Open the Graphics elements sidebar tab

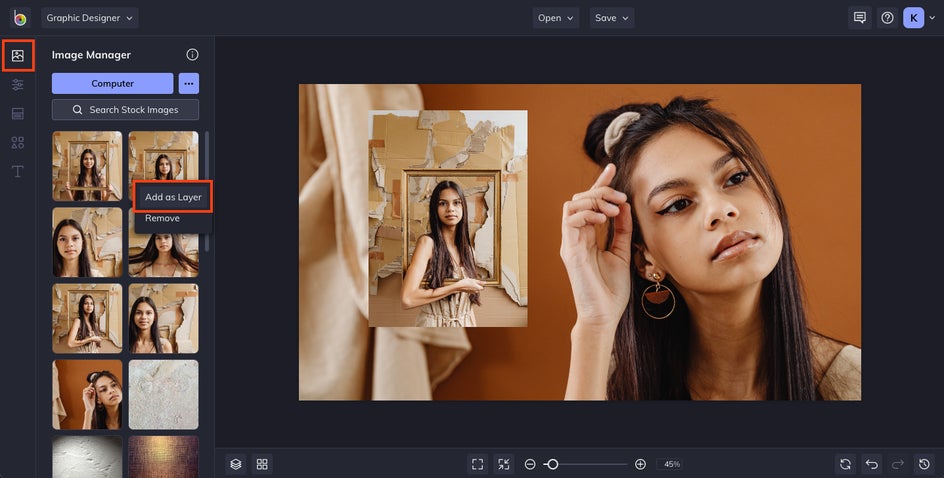(17, 143)
